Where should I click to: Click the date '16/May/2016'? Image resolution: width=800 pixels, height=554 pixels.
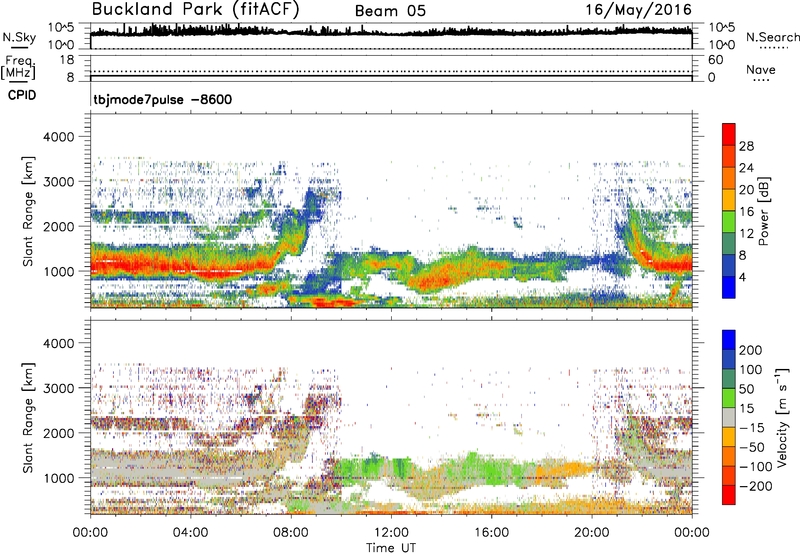click(x=638, y=10)
